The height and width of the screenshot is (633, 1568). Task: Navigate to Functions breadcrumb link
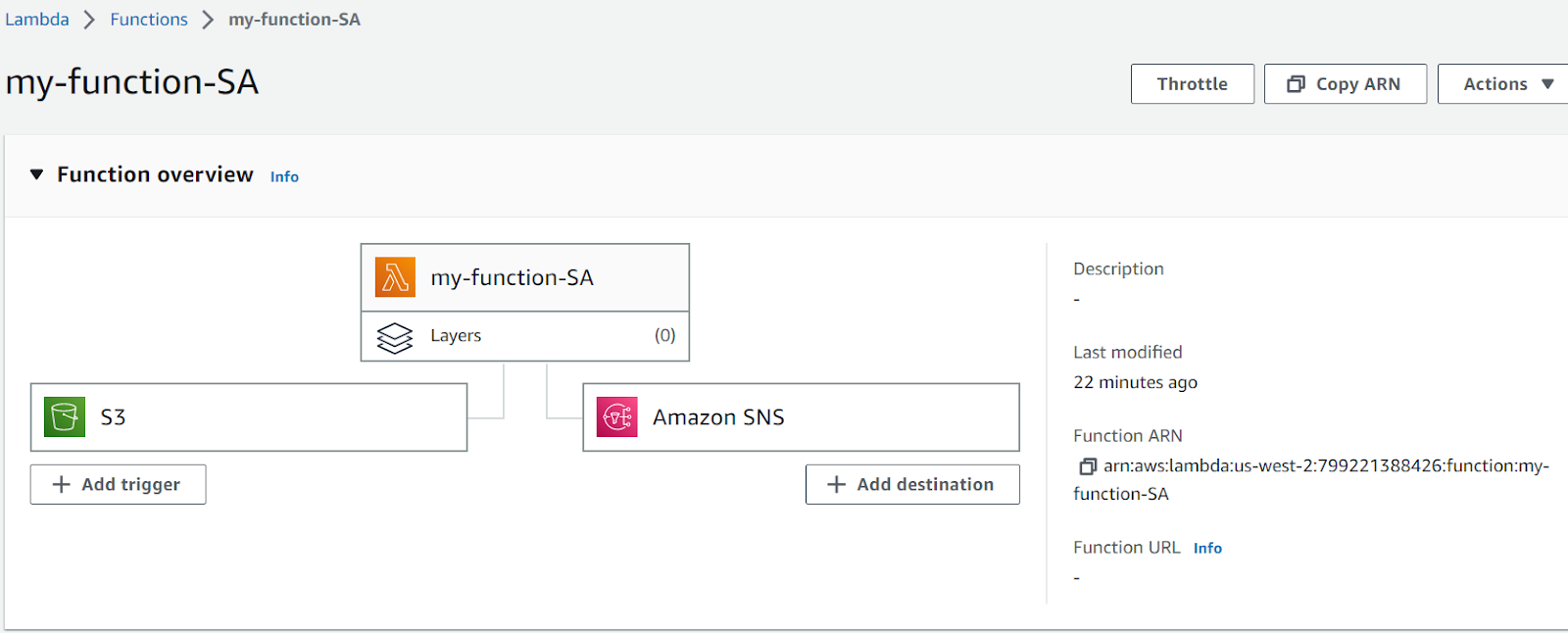pos(149,20)
